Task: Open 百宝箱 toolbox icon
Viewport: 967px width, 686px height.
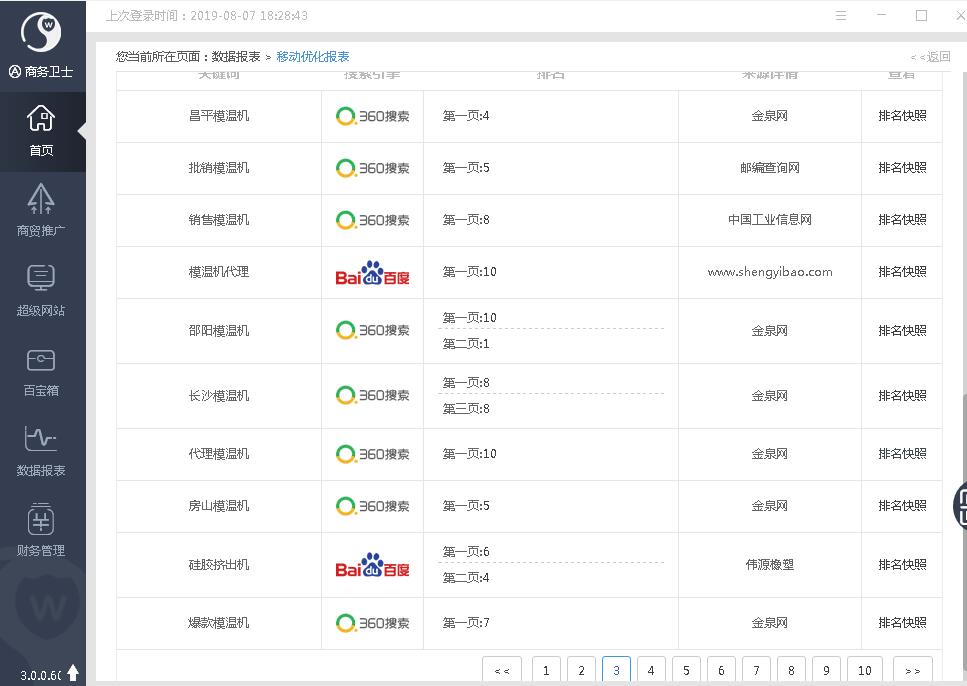Action: click(x=41, y=370)
